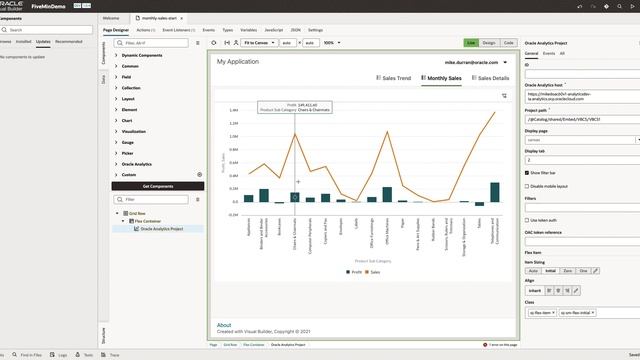640x360 pixels.
Task: Click the Get Components button
Action: click(158, 186)
